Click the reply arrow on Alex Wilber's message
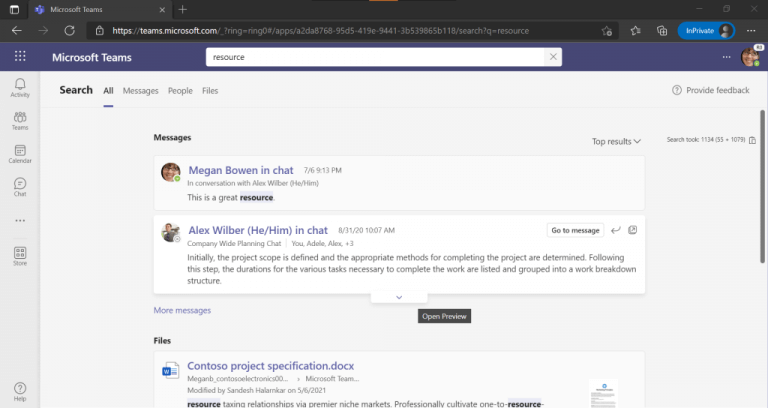The height and width of the screenshot is (408, 768). (x=616, y=230)
